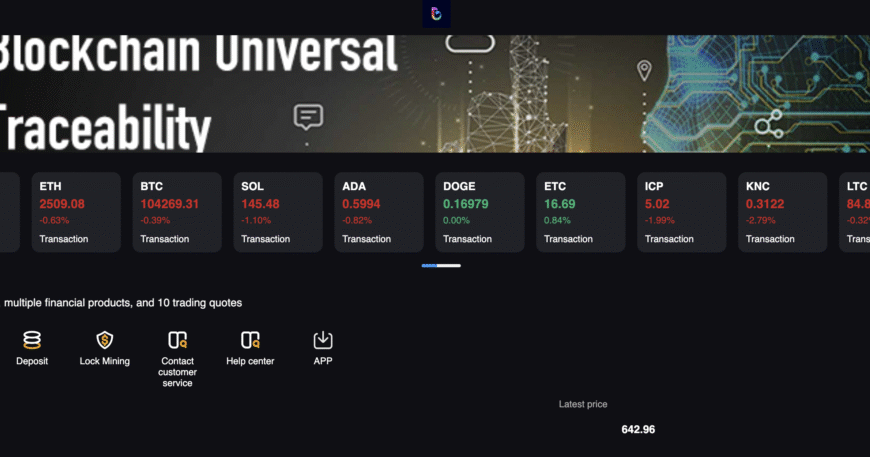Open the ADA price card

pyautogui.click(x=379, y=212)
